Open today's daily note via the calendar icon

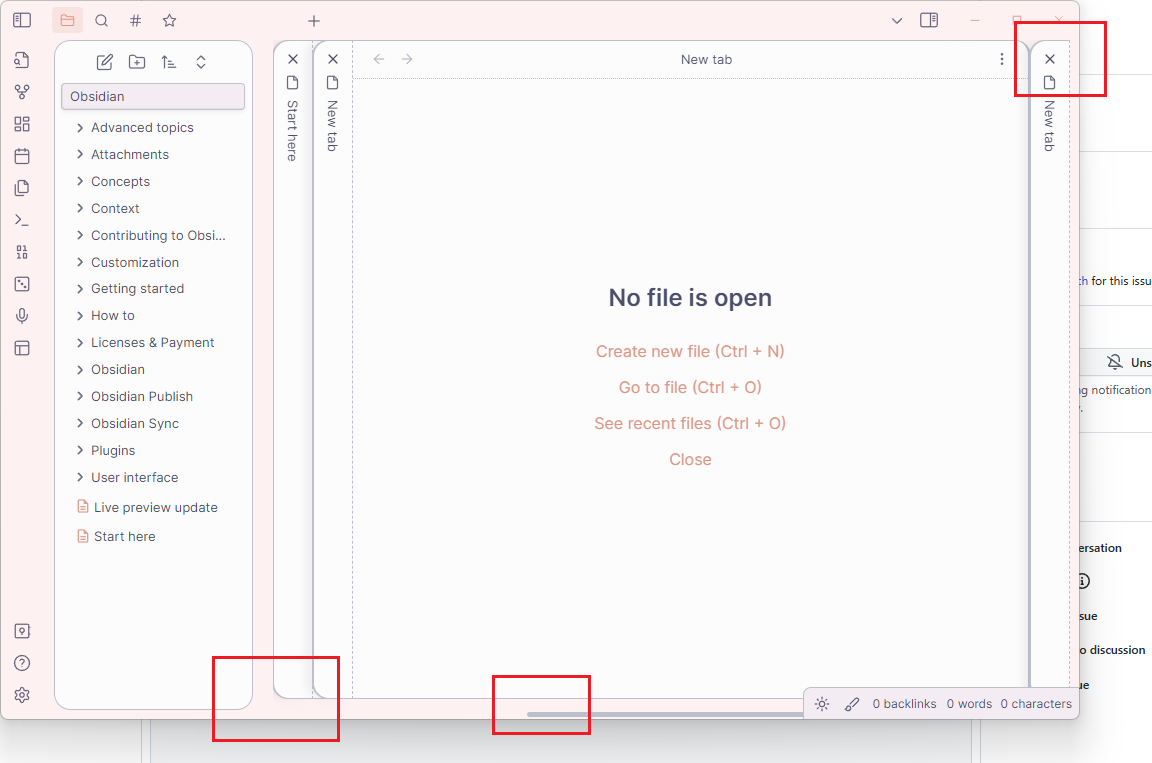22,156
